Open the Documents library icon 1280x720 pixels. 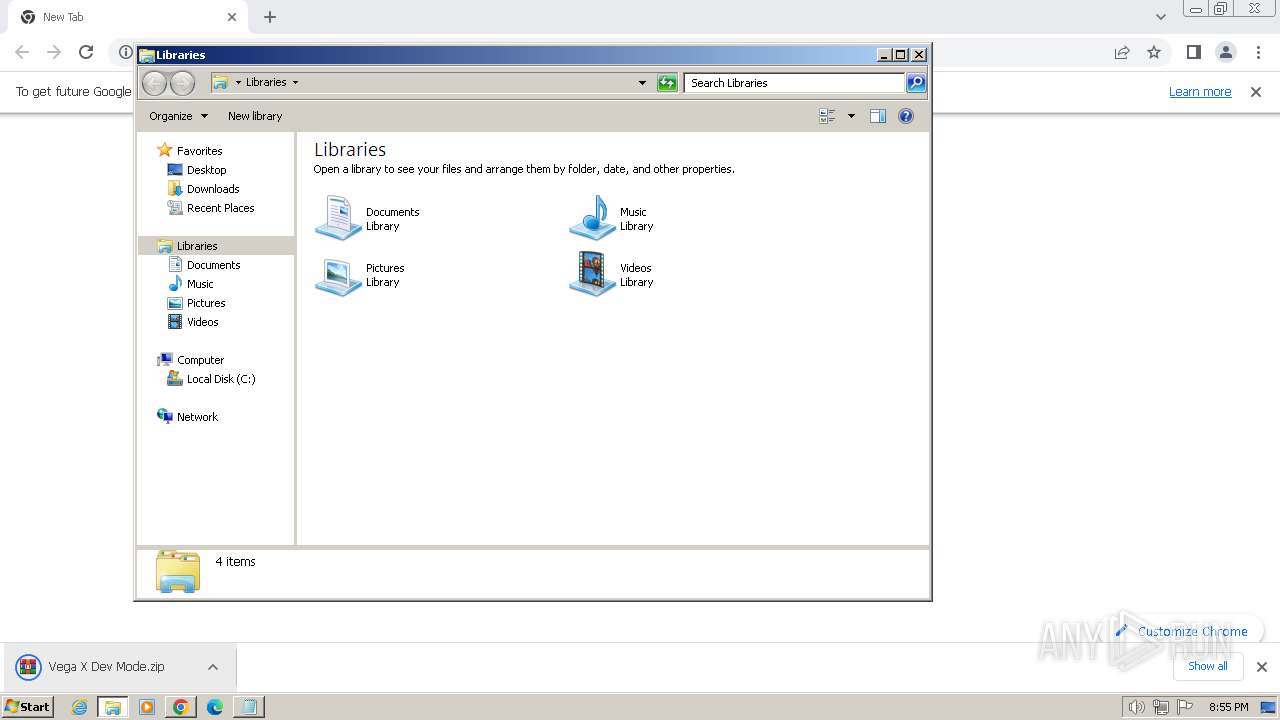click(x=338, y=218)
